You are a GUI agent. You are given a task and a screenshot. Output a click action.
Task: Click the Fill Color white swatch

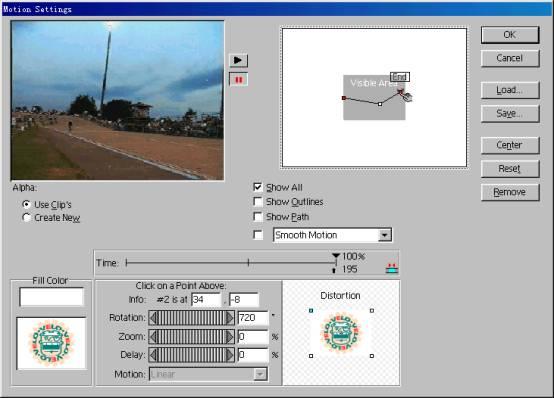52,297
